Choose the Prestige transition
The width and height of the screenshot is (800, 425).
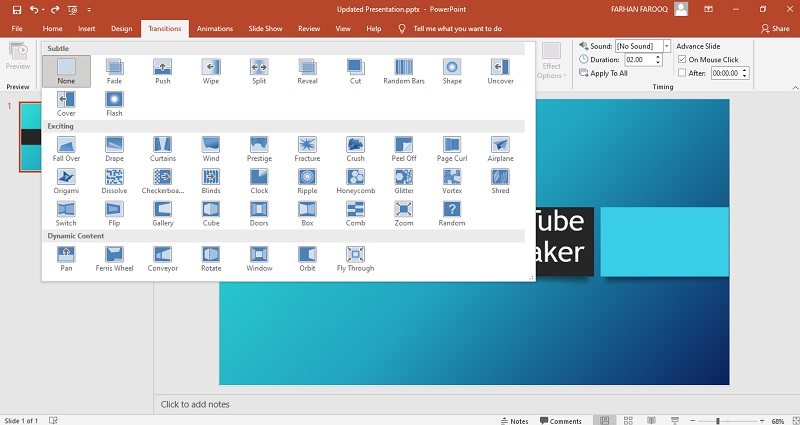pyautogui.click(x=259, y=149)
